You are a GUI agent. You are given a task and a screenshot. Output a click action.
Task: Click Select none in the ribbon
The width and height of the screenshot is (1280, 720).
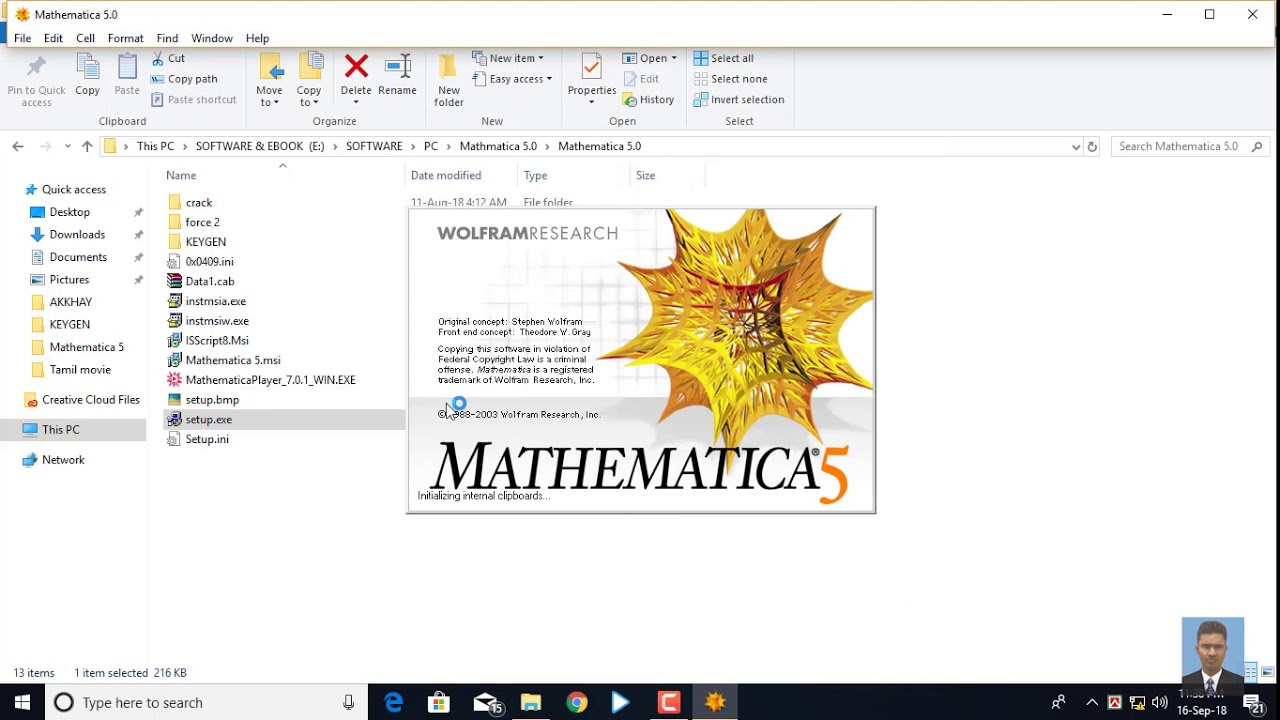pos(731,79)
